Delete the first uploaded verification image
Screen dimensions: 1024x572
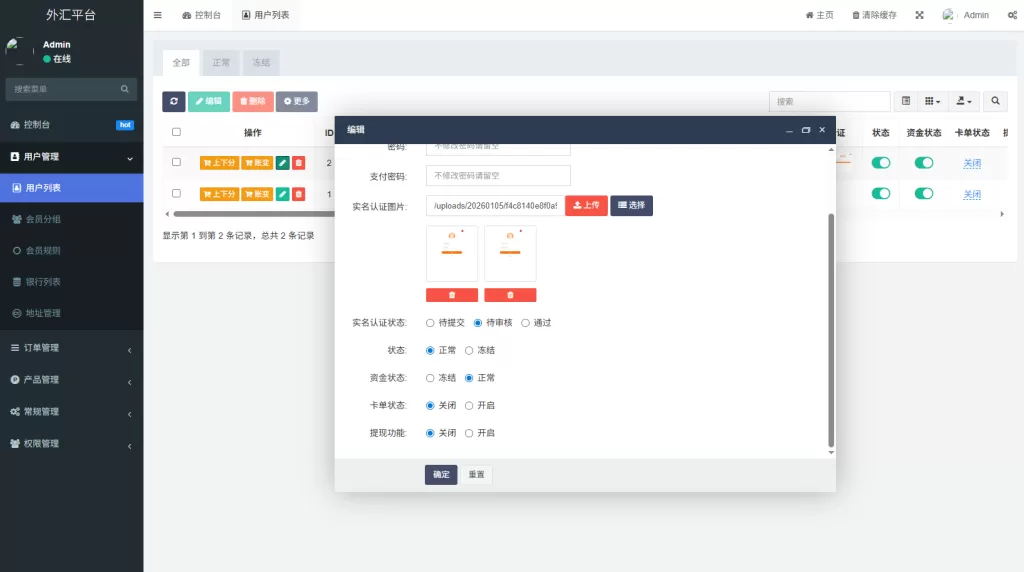click(451, 295)
